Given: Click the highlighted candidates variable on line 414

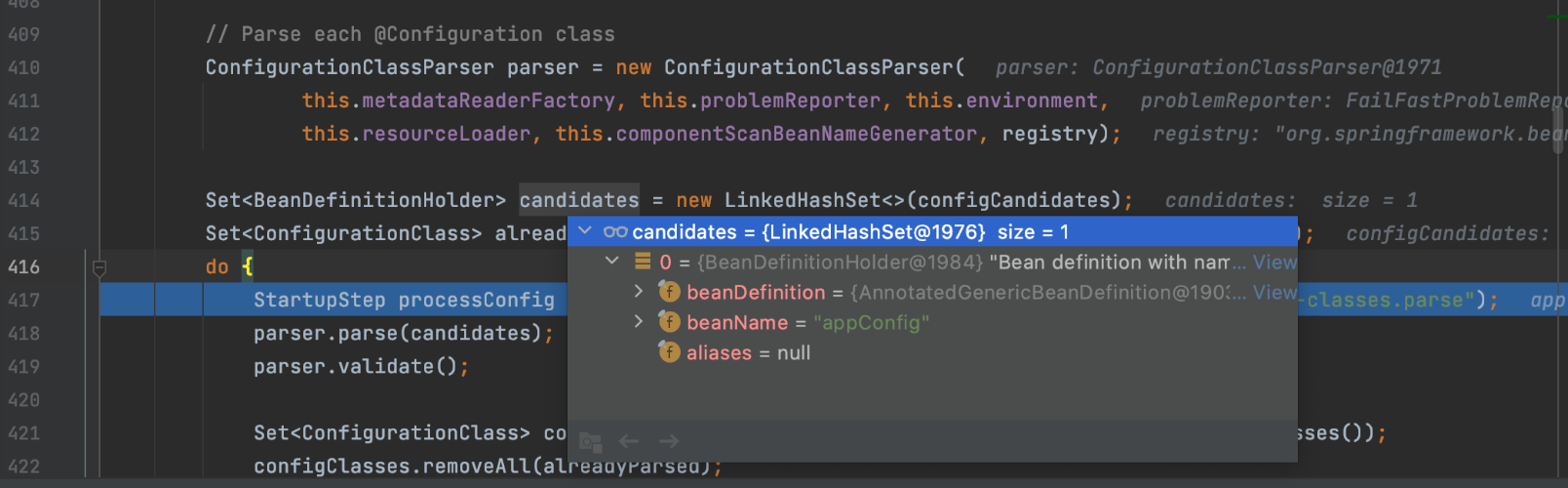Looking at the screenshot, I should tap(578, 200).
